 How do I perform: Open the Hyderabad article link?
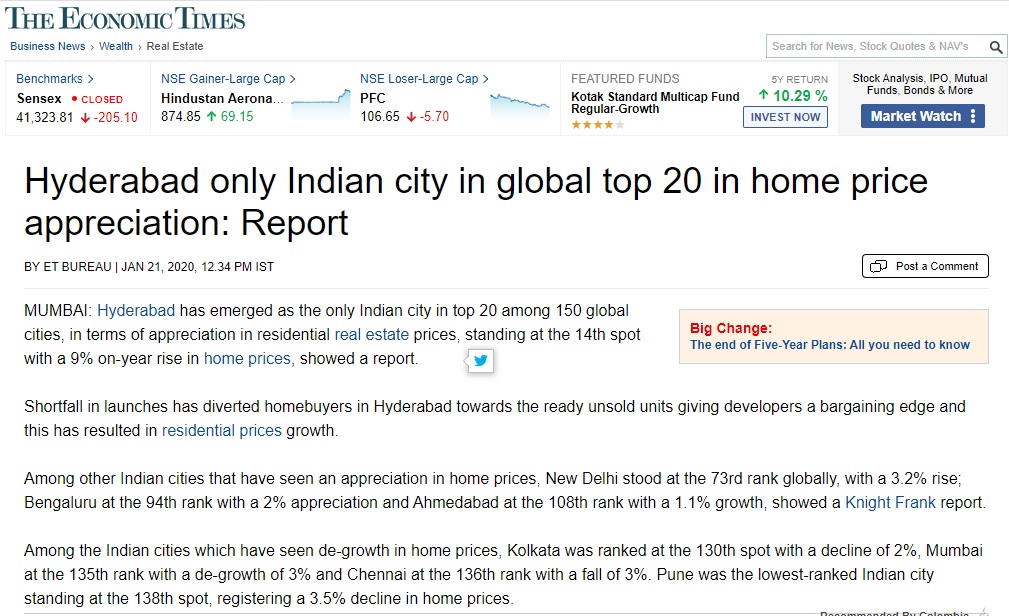pos(136,310)
